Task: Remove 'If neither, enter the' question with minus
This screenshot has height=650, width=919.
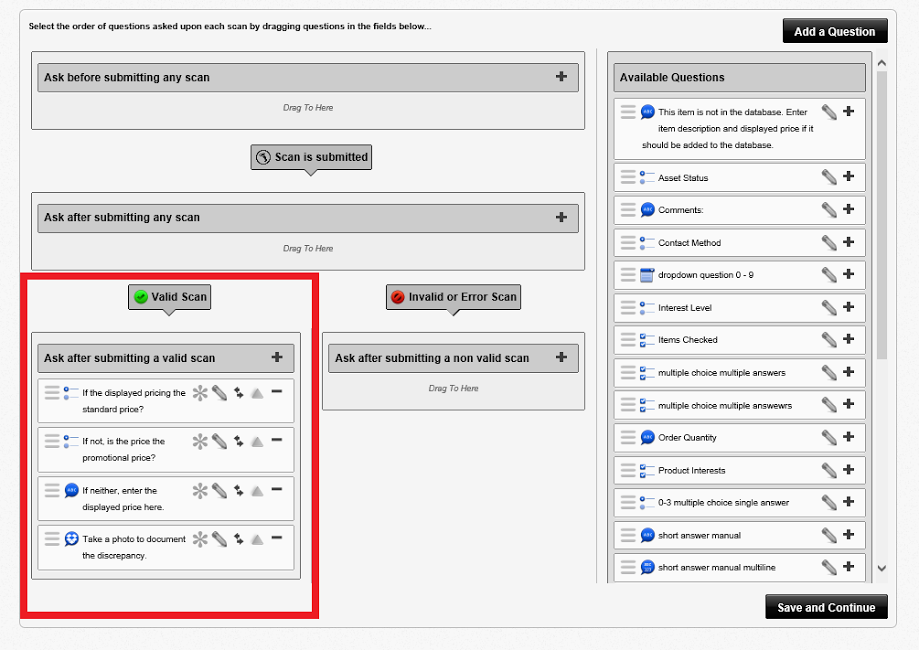Action: pos(277,489)
